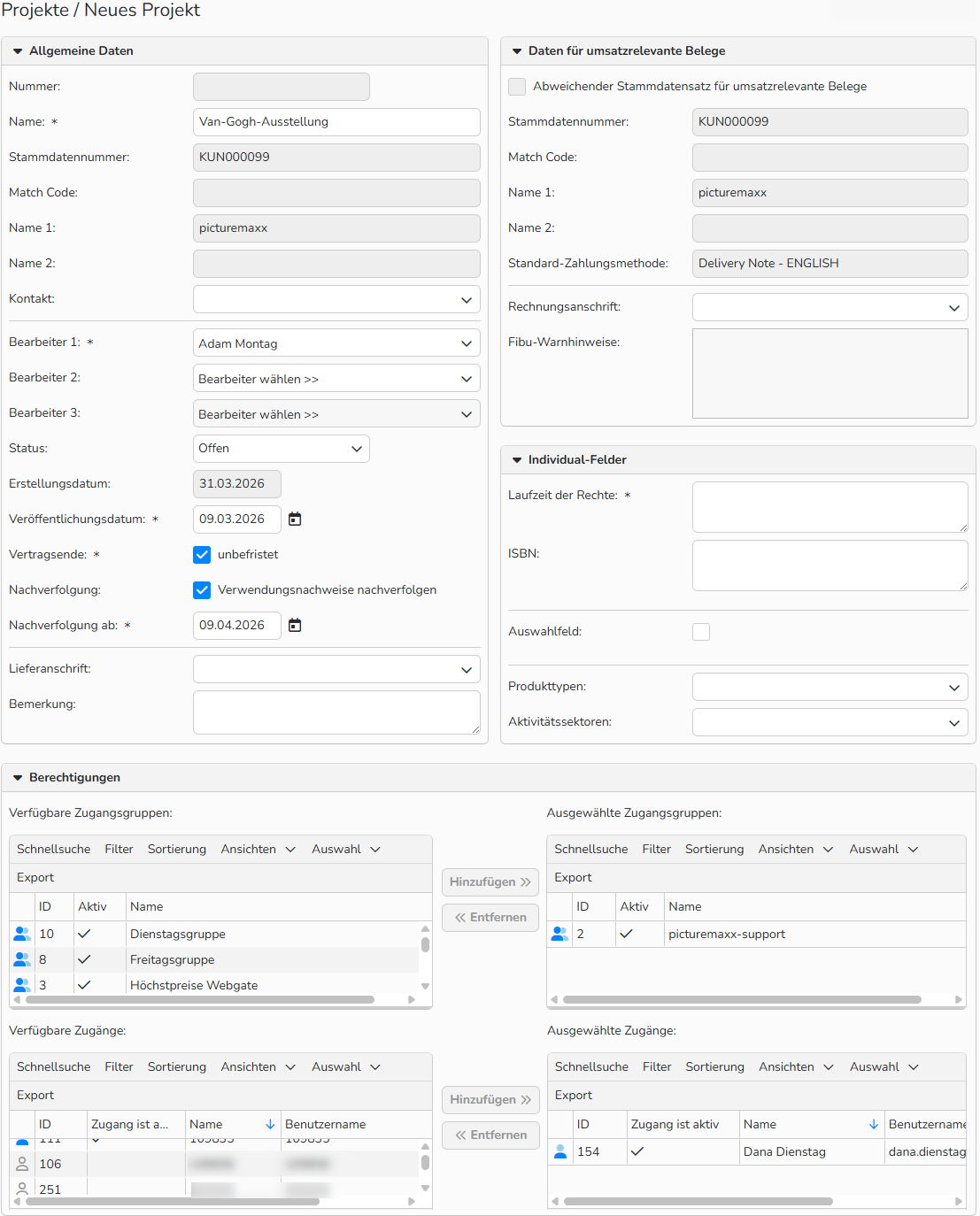
Task: Click the ISBN text area
Action: click(x=830, y=566)
